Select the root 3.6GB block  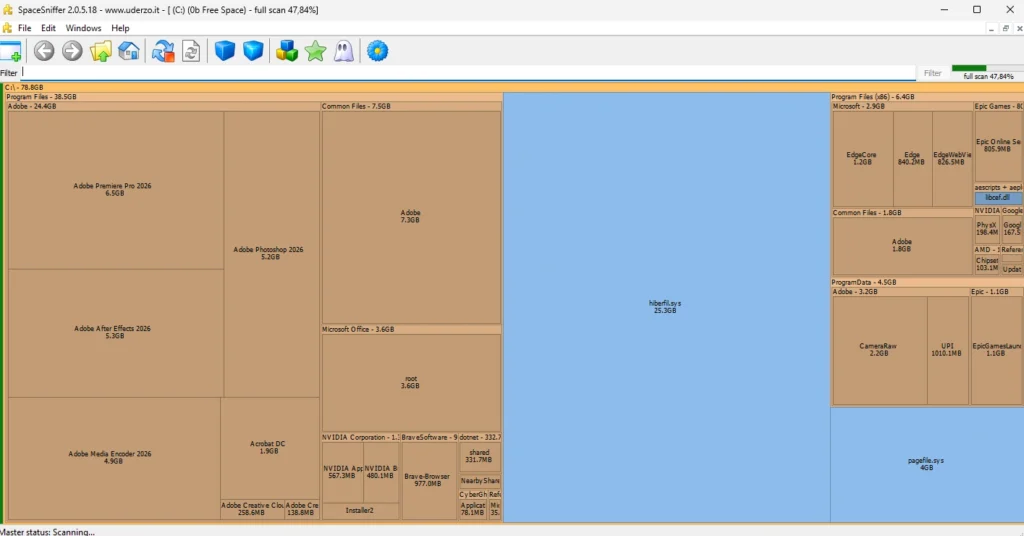click(411, 383)
